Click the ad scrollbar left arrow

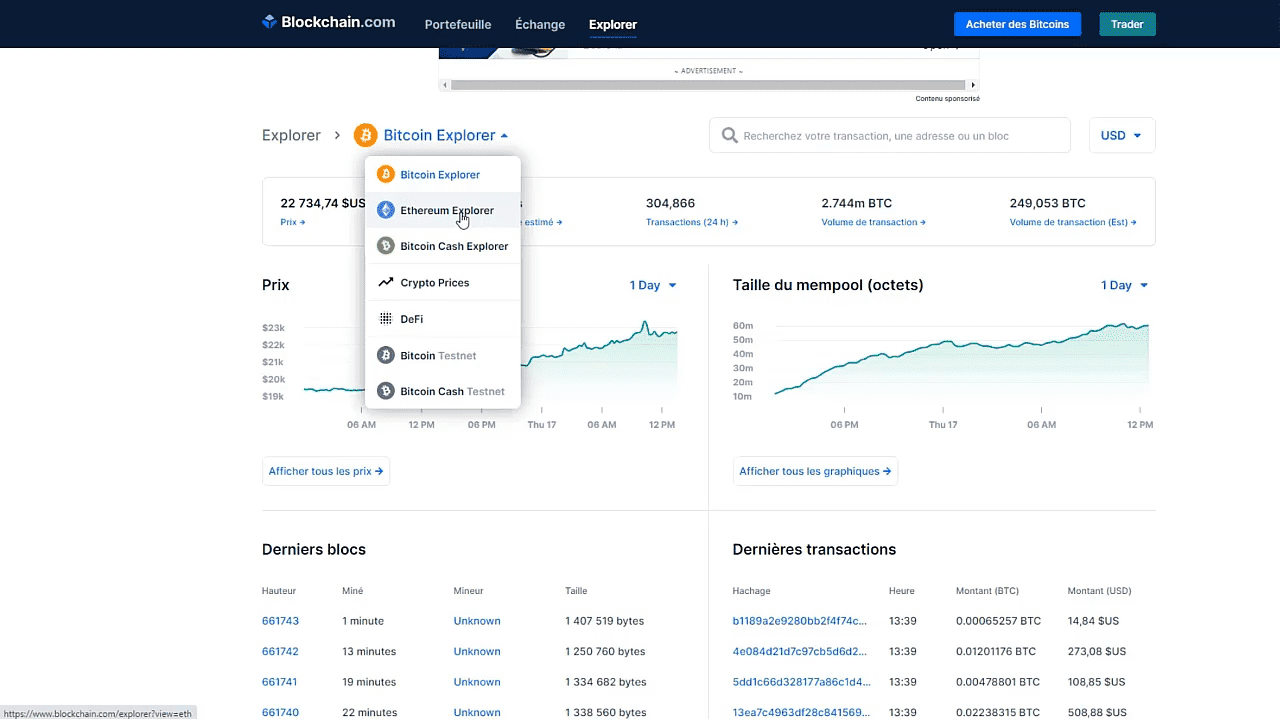tap(445, 85)
